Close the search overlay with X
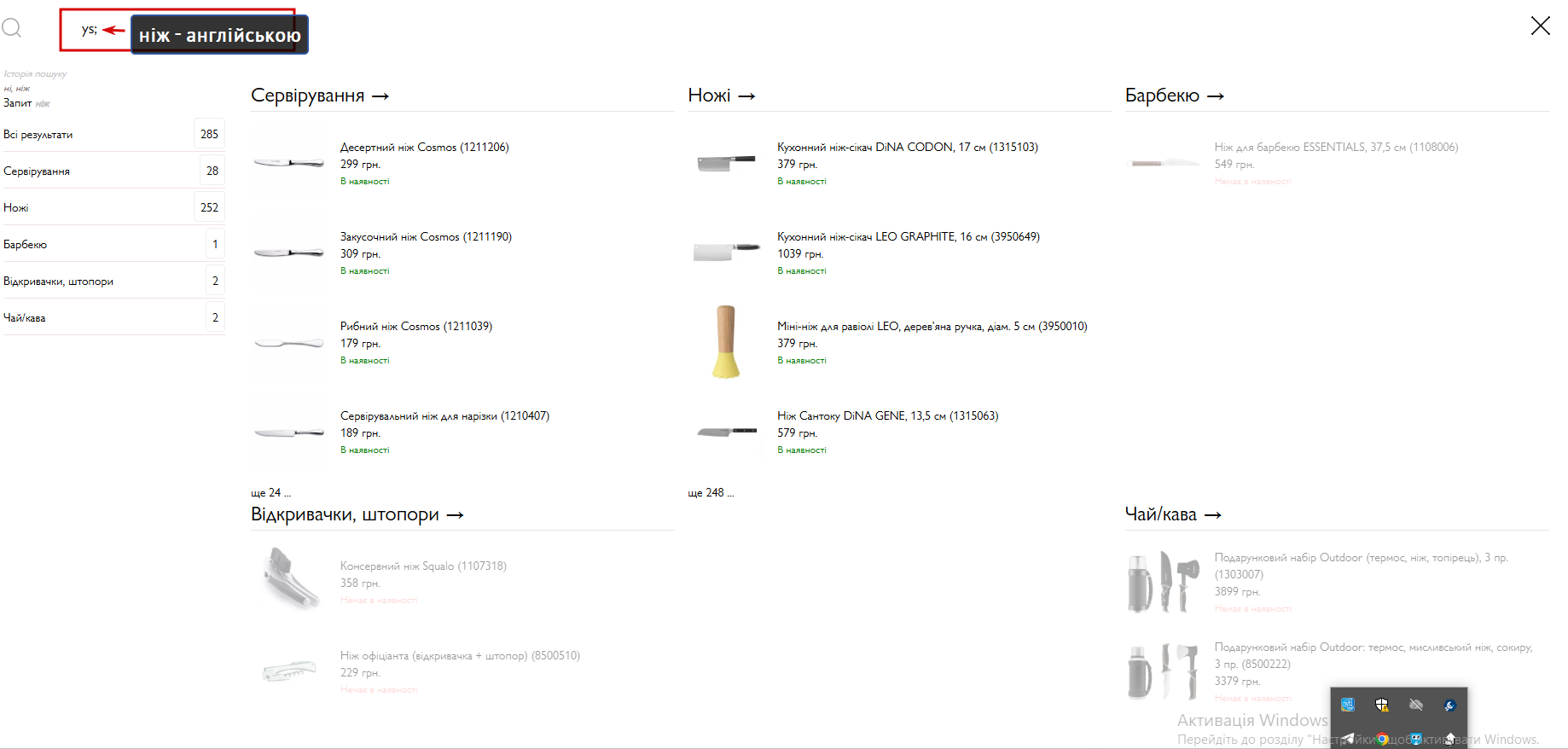Image resolution: width=1568 pixels, height=749 pixels. pos(1540,26)
